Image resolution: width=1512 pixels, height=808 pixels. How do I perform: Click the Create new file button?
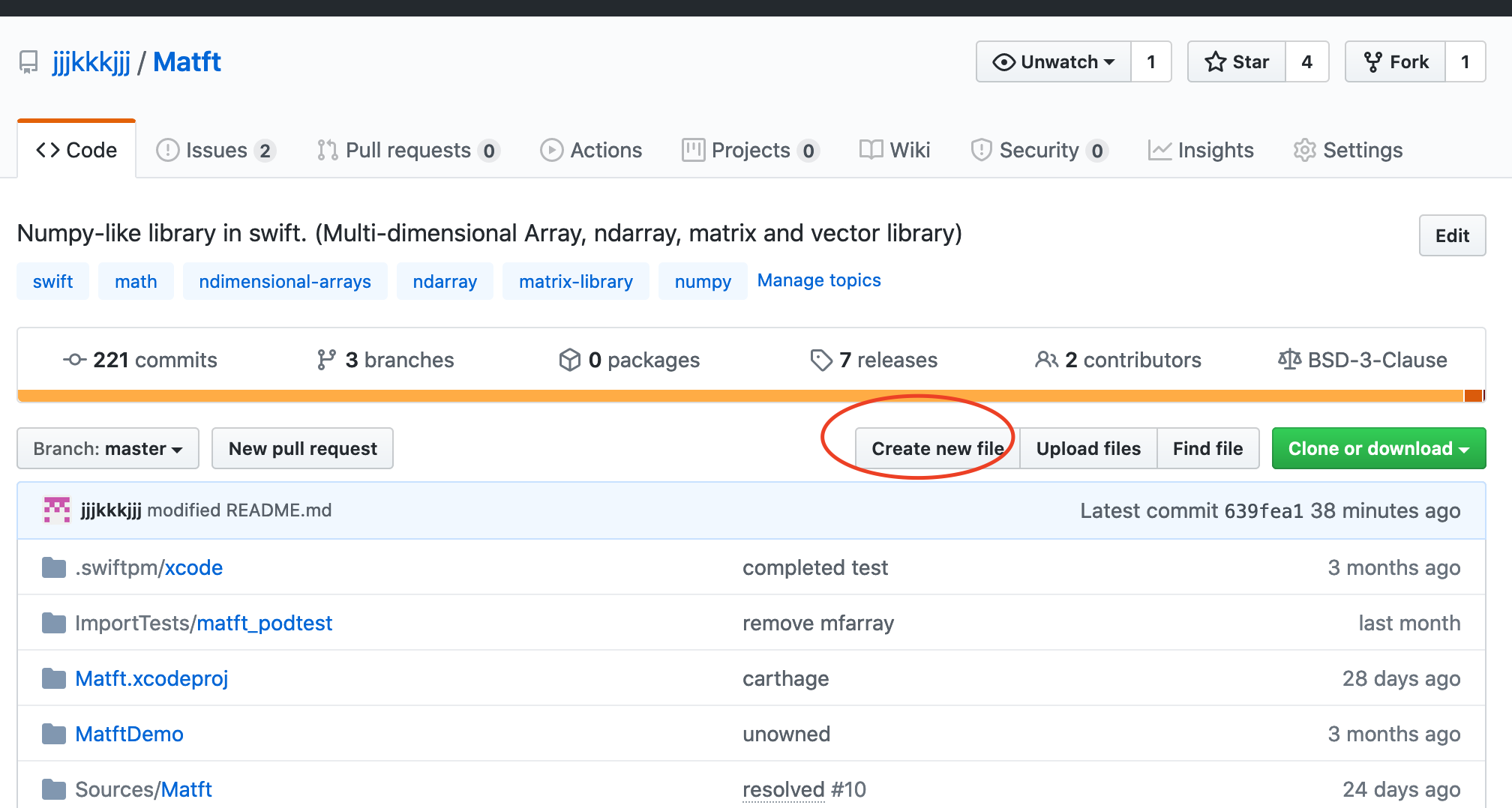click(937, 448)
